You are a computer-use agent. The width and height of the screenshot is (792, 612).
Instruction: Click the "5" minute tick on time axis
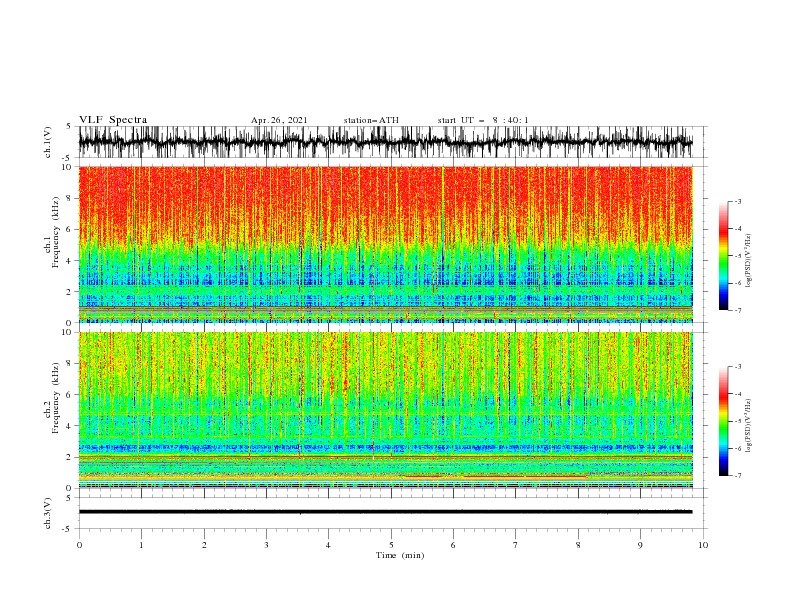click(x=391, y=545)
